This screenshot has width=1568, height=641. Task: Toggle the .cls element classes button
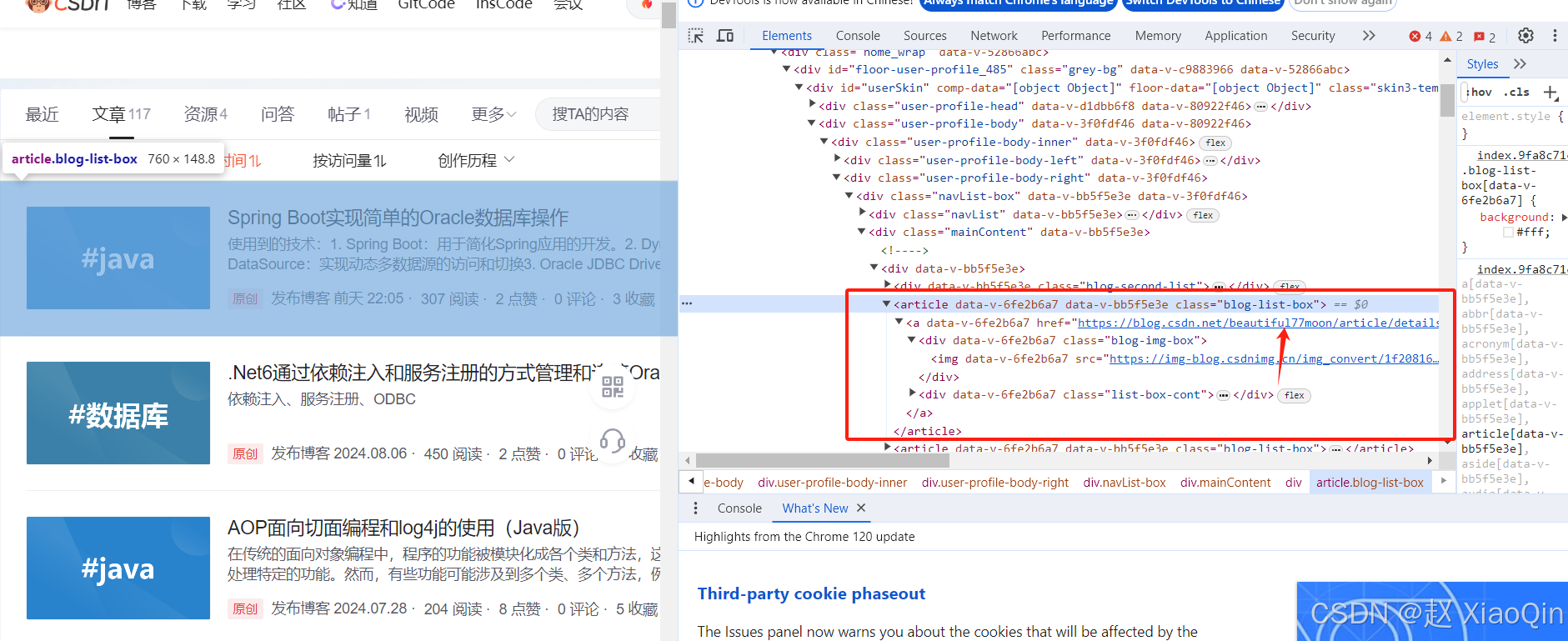1517,93
